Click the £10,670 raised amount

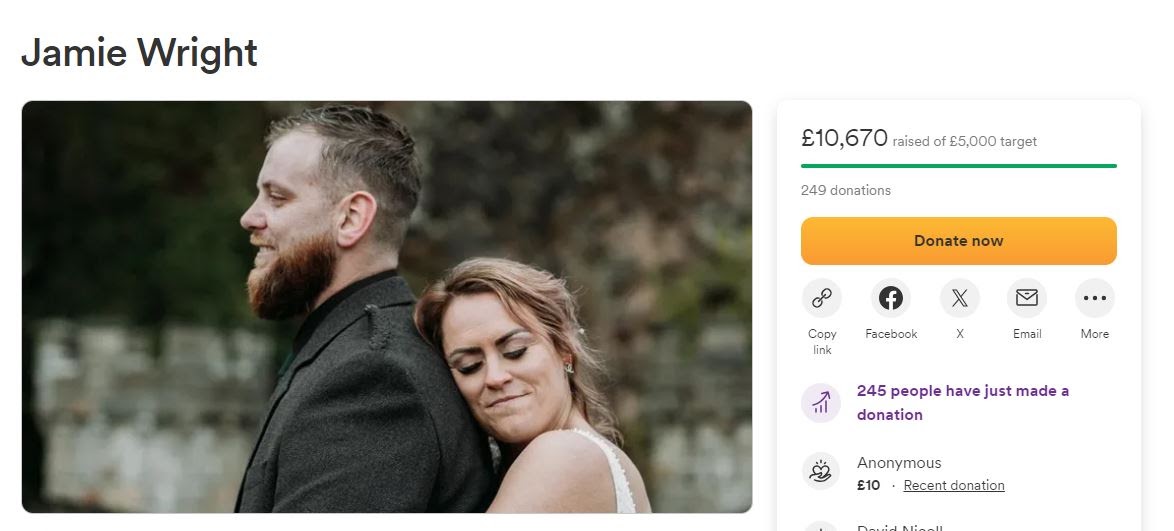coord(844,138)
